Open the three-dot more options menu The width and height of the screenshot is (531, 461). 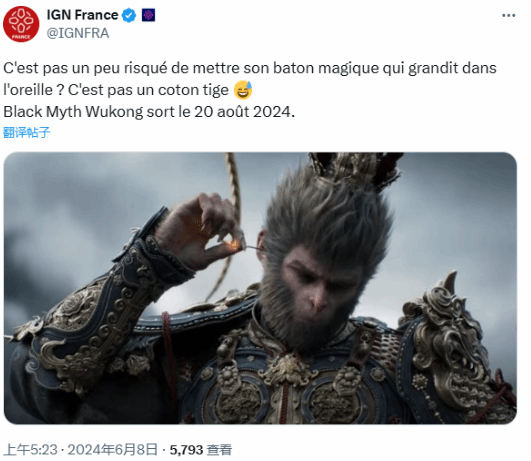[x=509, y=15]
